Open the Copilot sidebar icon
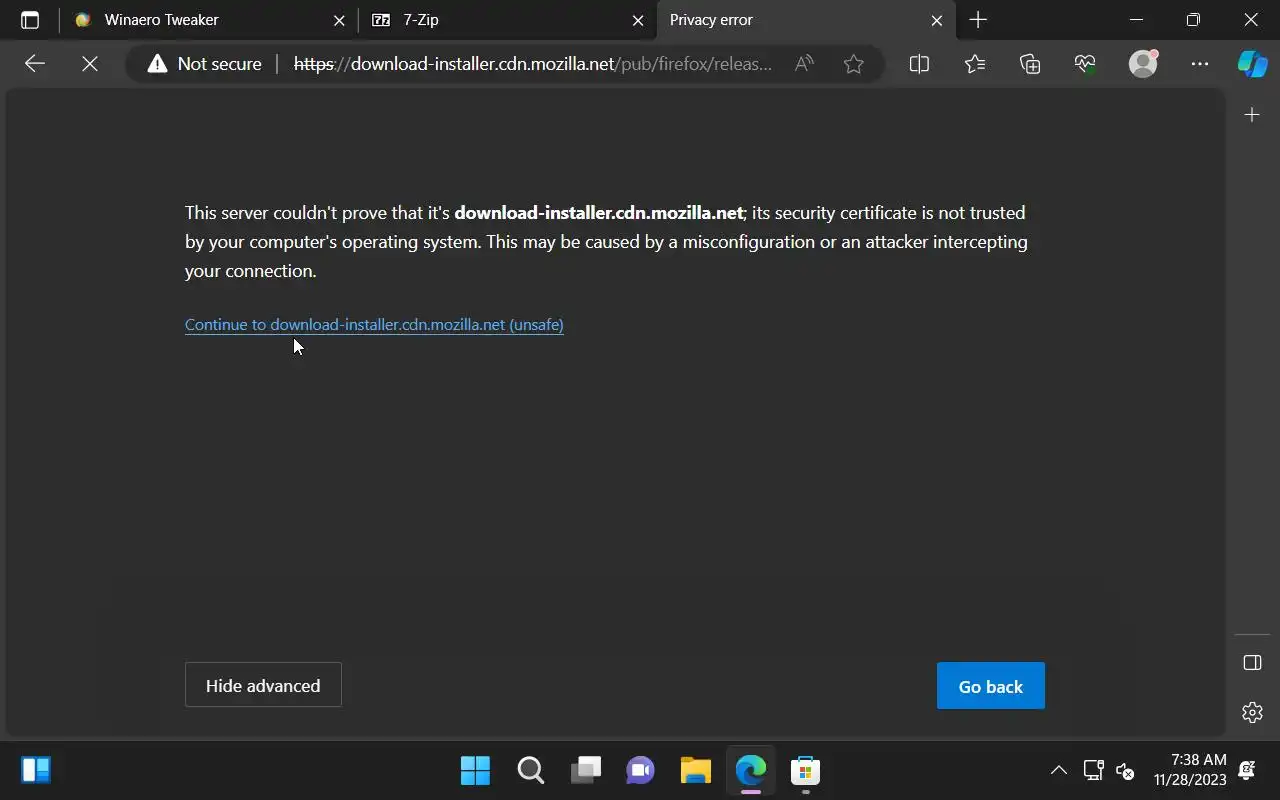This screenshot has height=800, width=1280. (1252, 64)
